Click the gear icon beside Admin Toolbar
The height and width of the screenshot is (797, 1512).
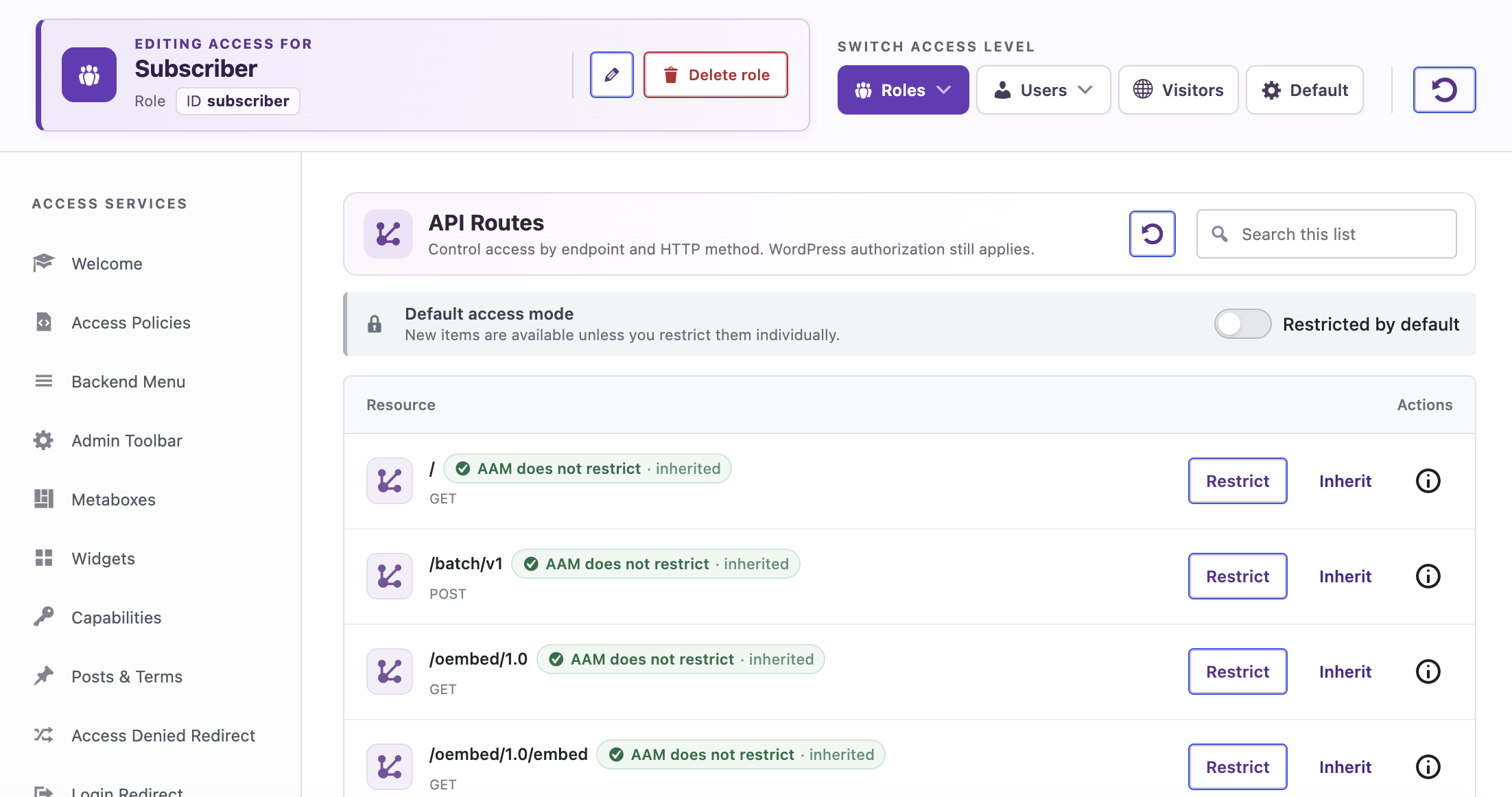pyautogui.click(x=44, y=440)
